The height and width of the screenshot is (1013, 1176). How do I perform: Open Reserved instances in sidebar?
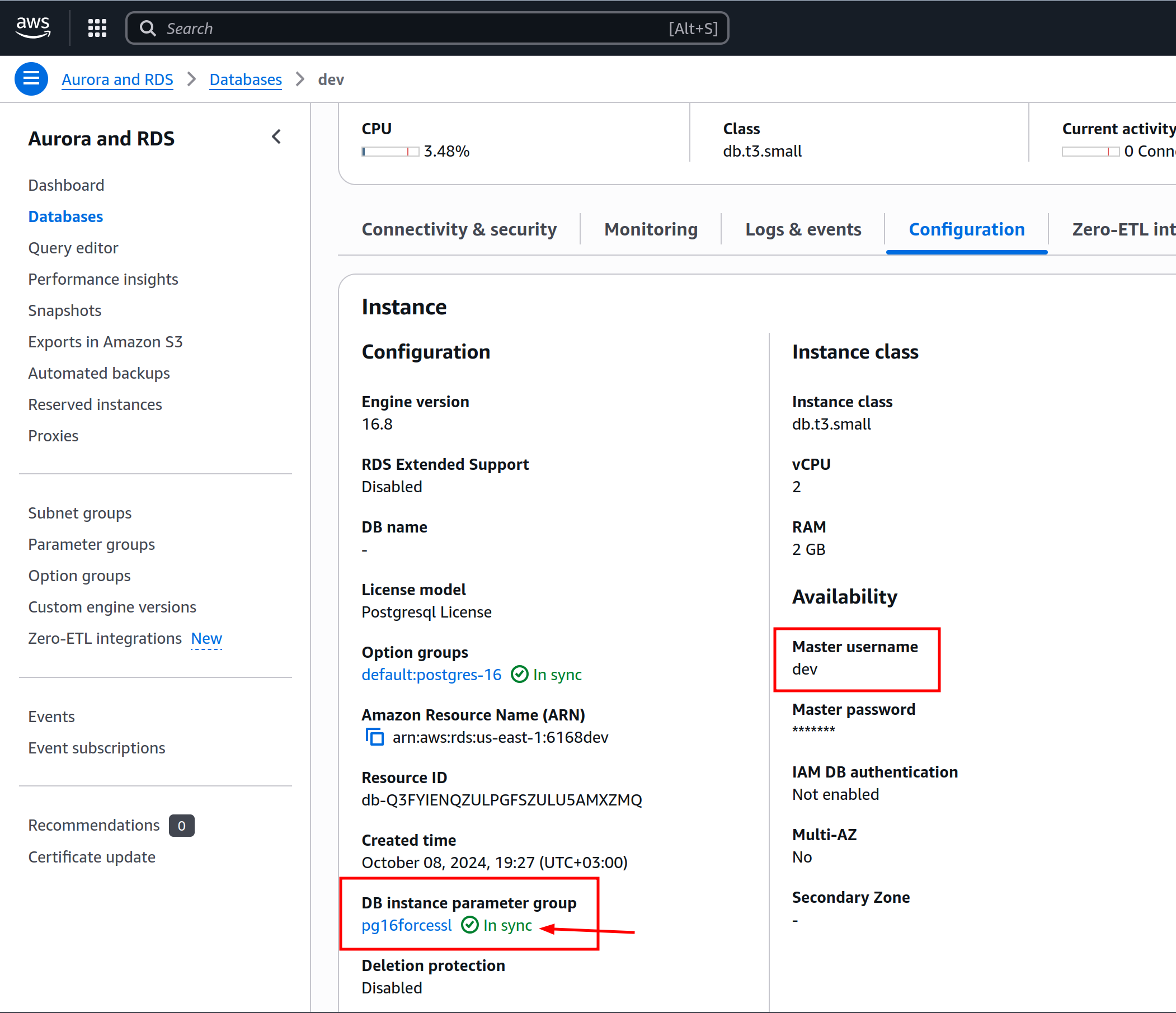95,404
